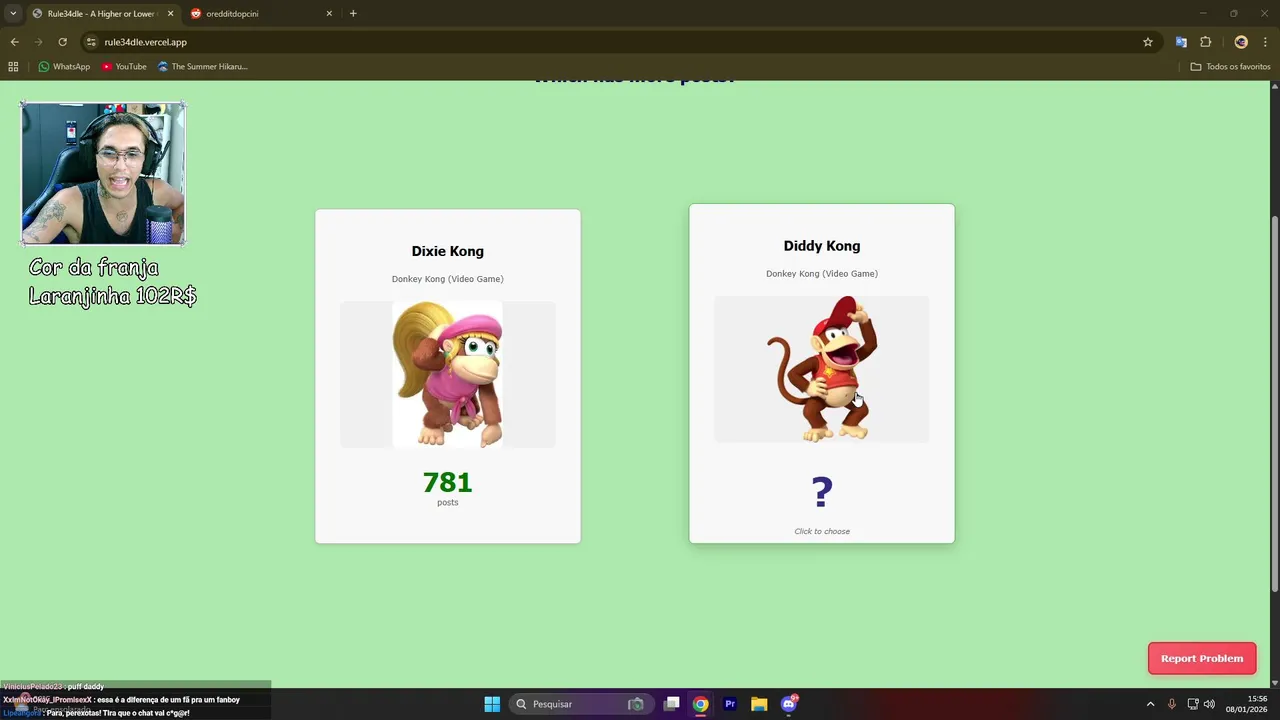
Task: Click the 'Click to choose' hint text
Action: pos(822,531)
